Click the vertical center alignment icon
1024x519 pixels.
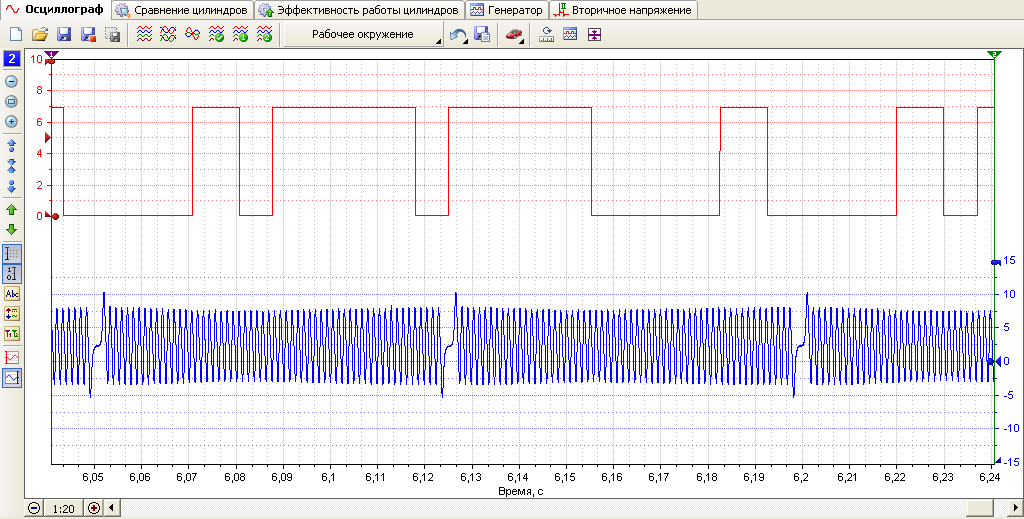coord(594,35)
